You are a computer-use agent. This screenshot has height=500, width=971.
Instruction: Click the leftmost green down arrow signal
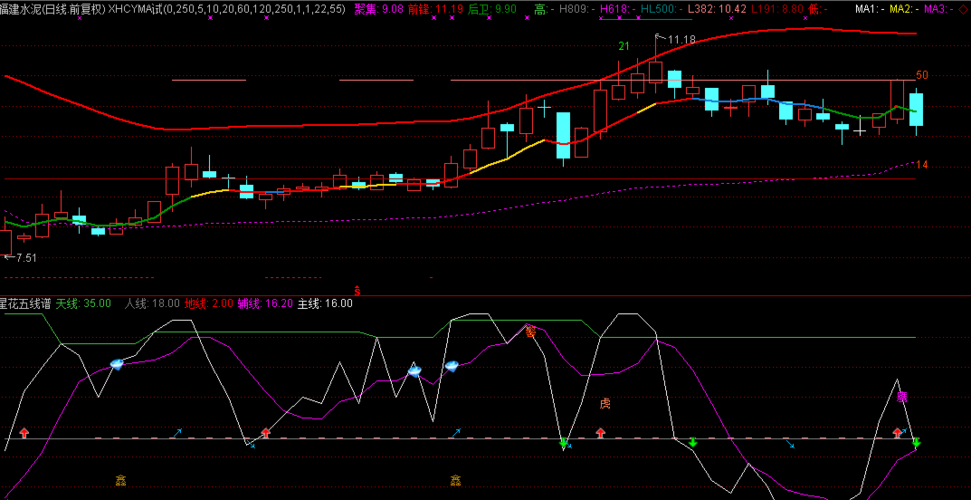[x=564, y=442]
